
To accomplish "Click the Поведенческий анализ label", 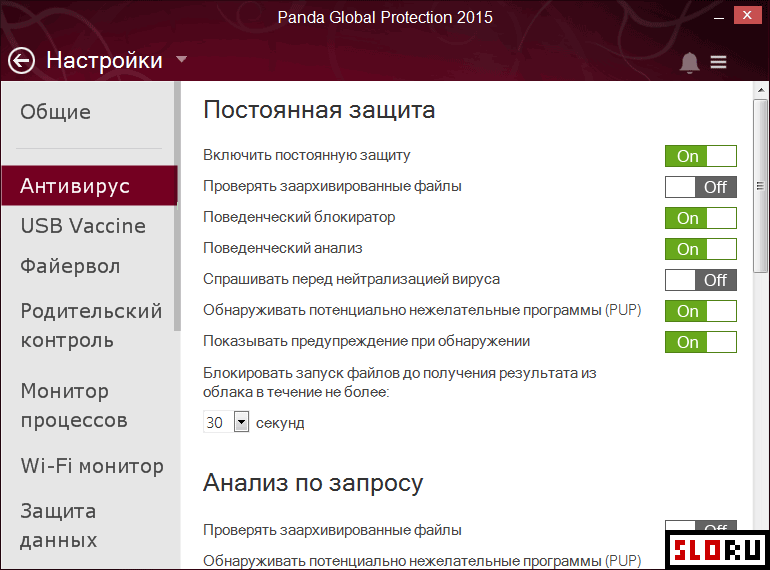I will tap(283, 248).
